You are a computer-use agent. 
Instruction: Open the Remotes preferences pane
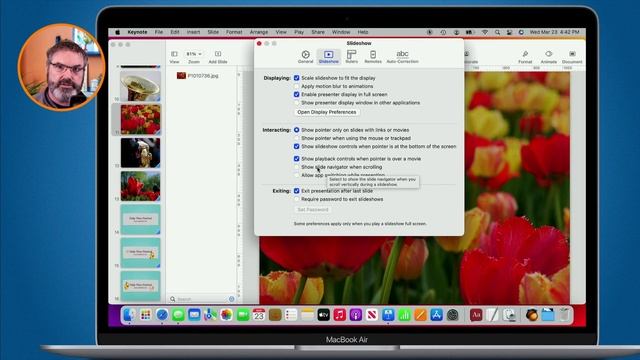pos(373,56)
